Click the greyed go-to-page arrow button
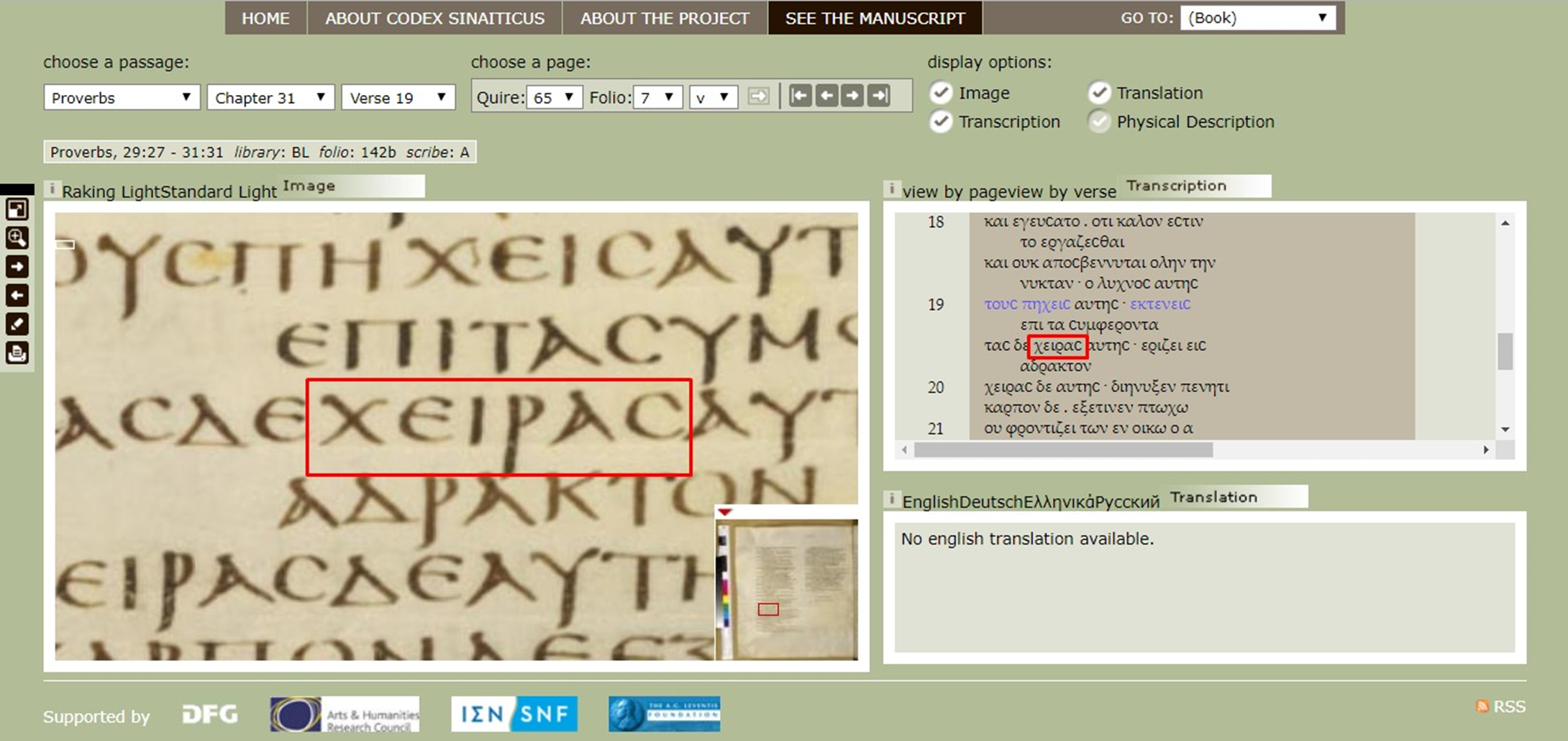The image size is (1568, 741). pyautogui.click(x=758, y=96)
